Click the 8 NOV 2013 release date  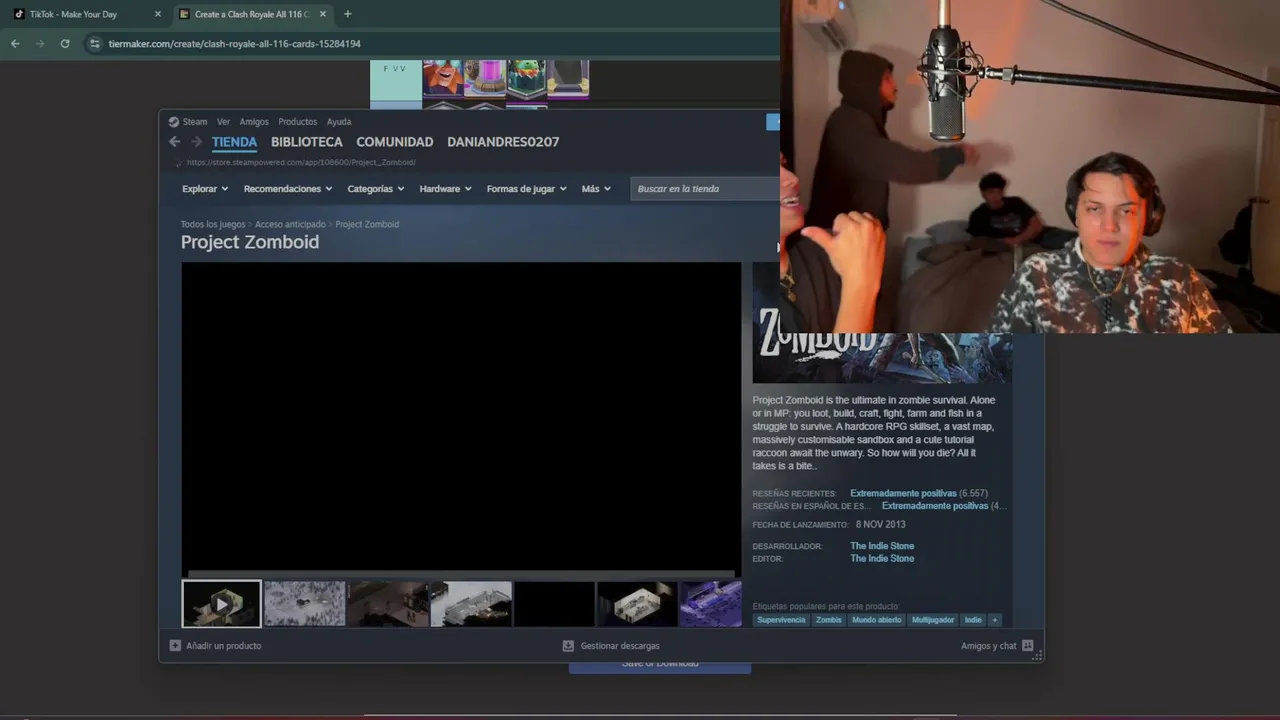pos(880,524)
